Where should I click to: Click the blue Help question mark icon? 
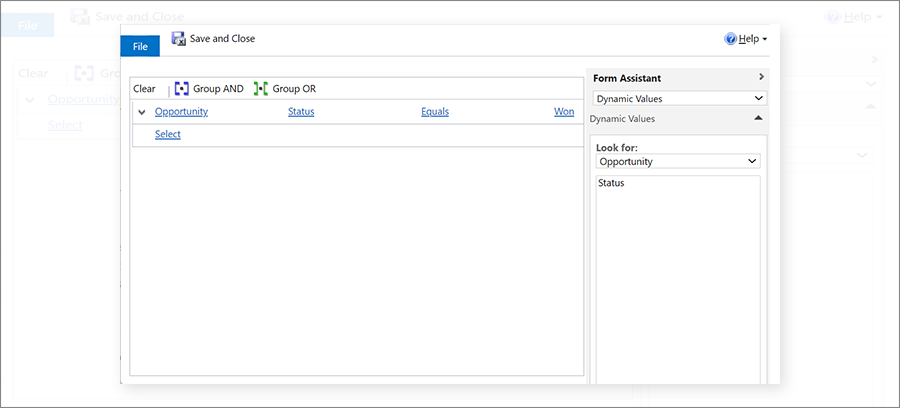(731, 39)
